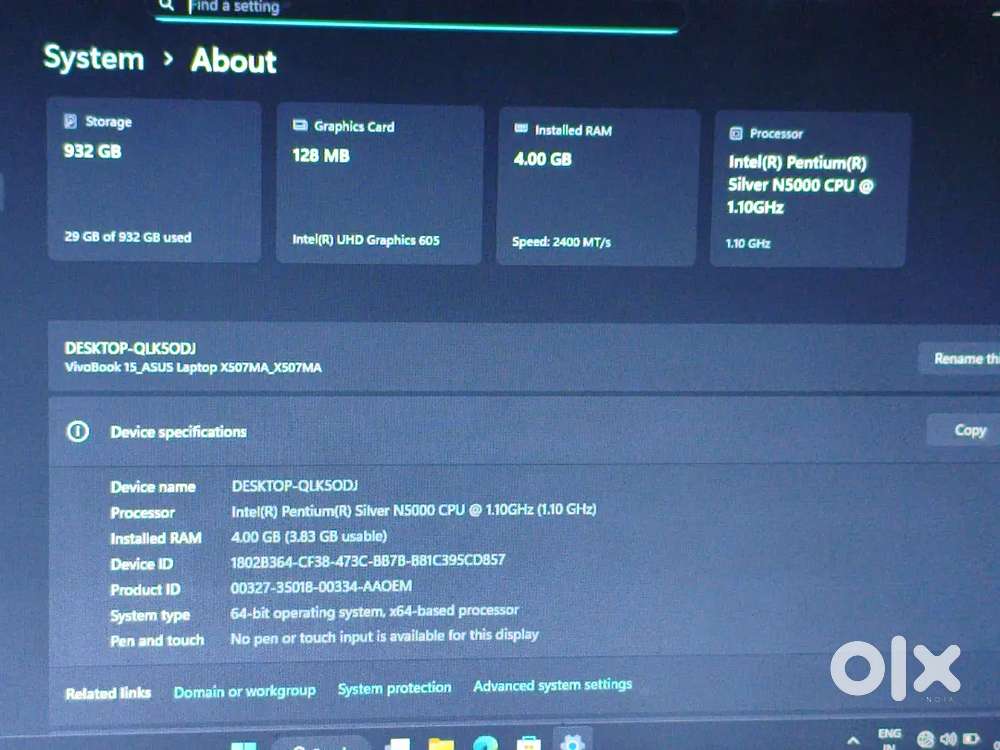Go back to System in breadcrumb
Screen dimensions: 1000x750
pyautogui.click(x=94, y=58)
